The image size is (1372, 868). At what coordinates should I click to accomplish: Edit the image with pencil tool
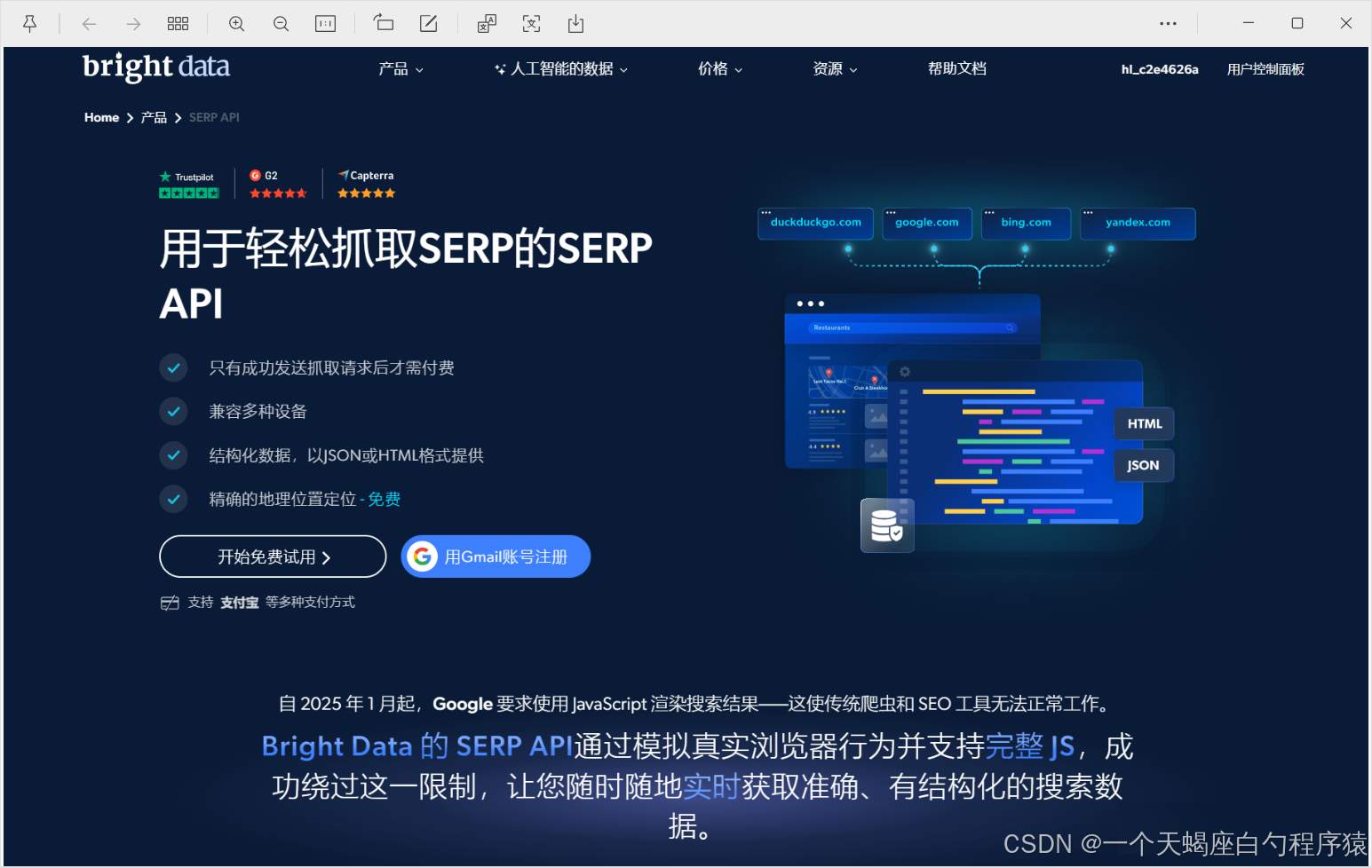(428, 24)
